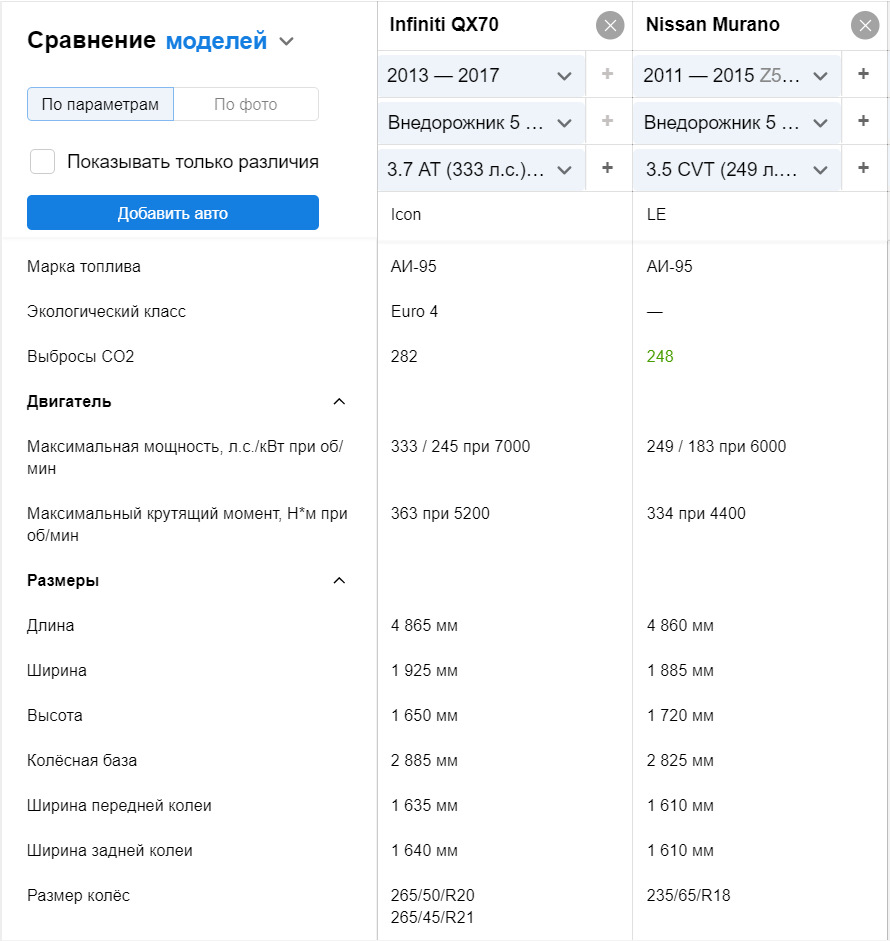
Task: Click plus icon next to QX70 2013 — 2017
Action: 607,74
